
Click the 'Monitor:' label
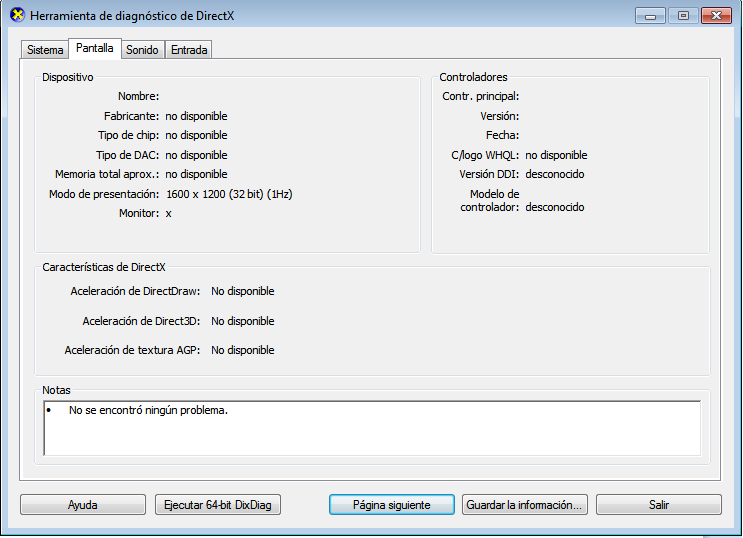coord(139,213)
